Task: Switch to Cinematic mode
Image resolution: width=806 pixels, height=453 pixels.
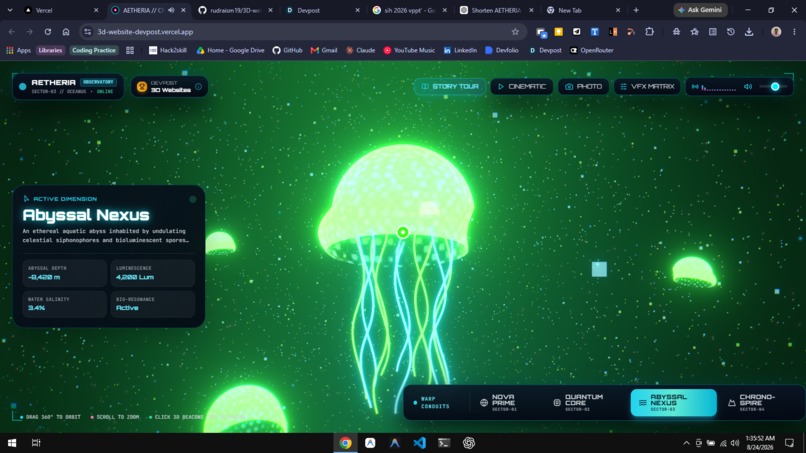Action: click(522, 86)
